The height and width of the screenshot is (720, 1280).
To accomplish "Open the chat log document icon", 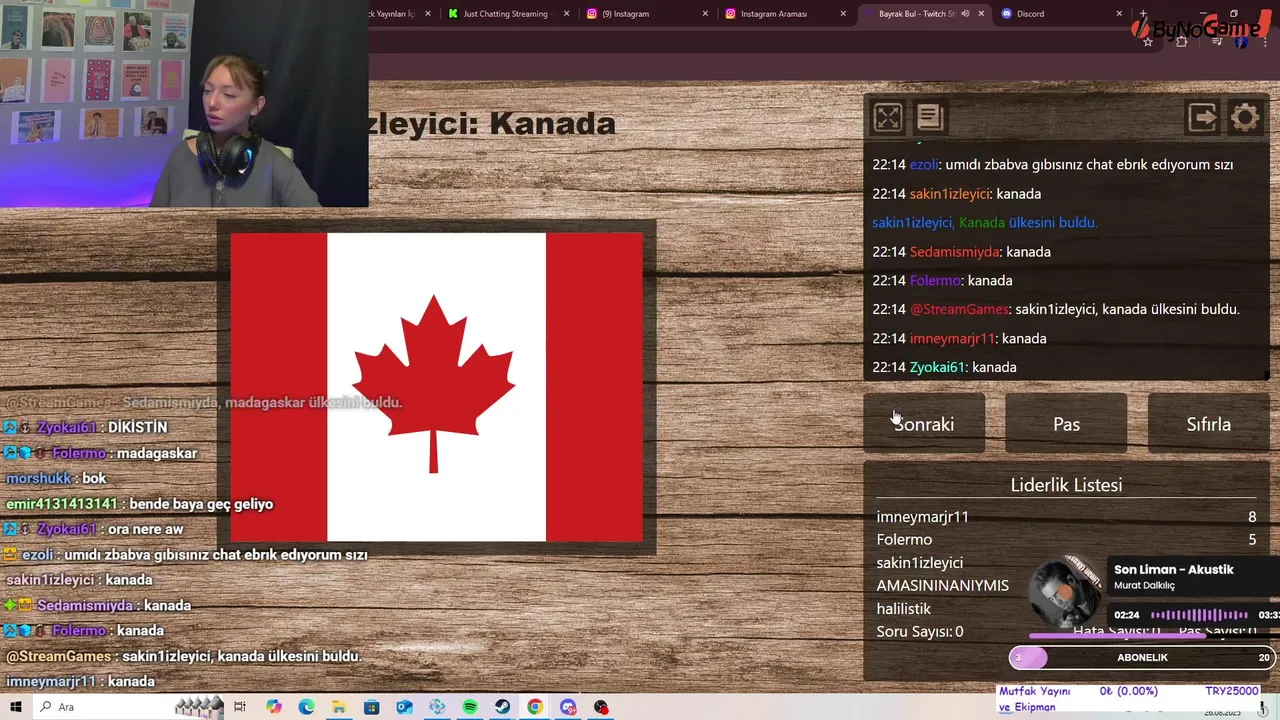I will (x=930, y=118).
